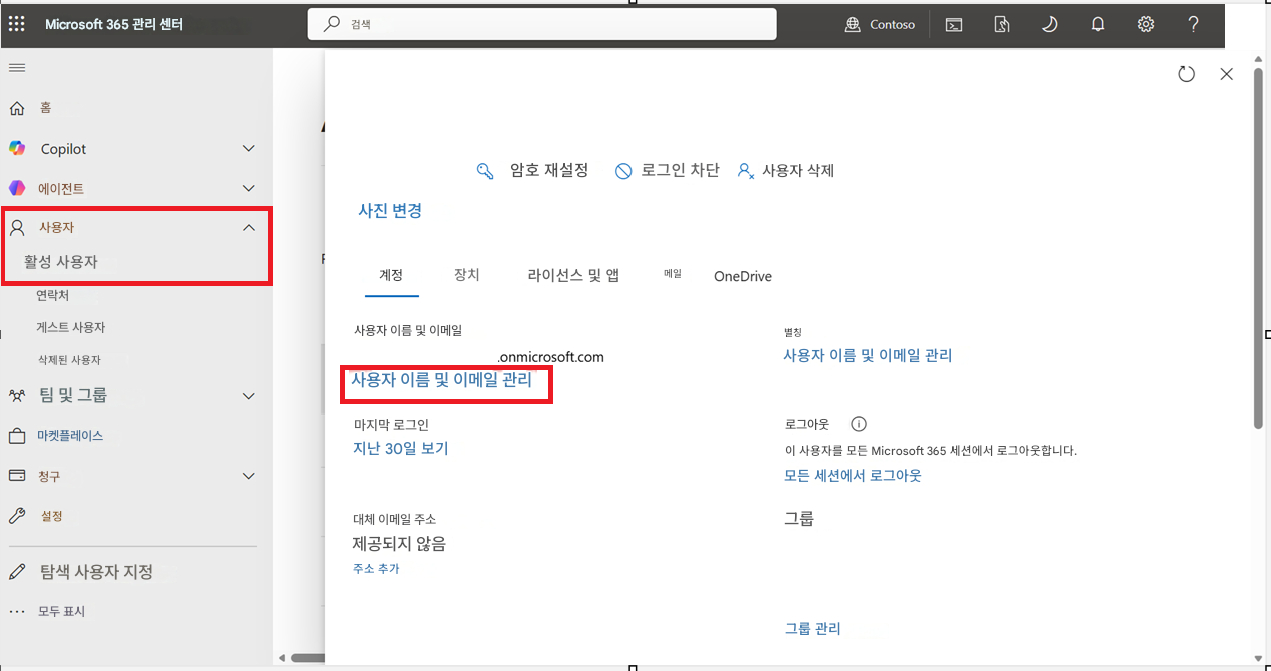Viewport: 1271px width, 671px height.
Task: Click Microsoft 365 관리 센터 title
Action: tap(114, 24)
